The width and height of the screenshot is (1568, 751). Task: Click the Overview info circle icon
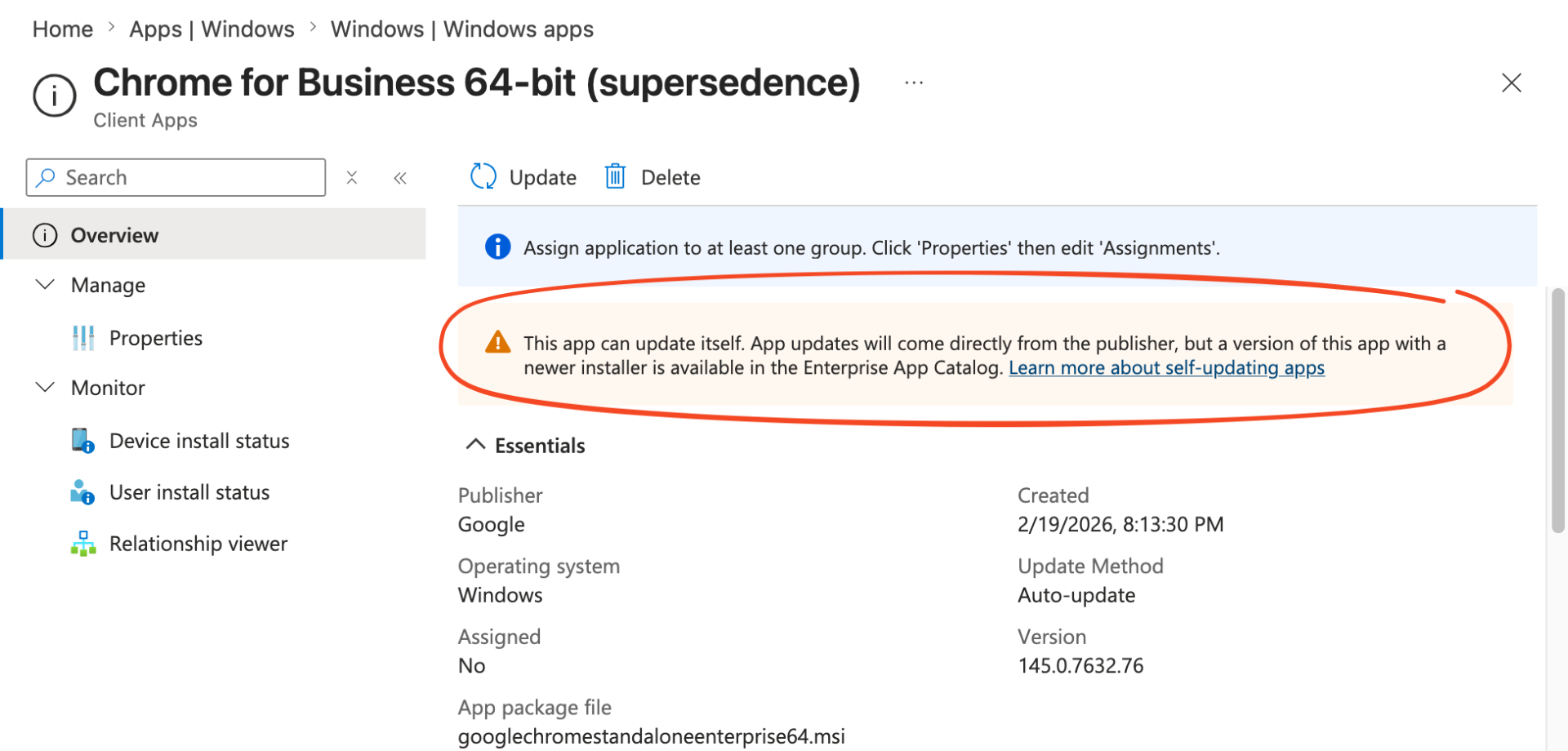coord(45,235)
